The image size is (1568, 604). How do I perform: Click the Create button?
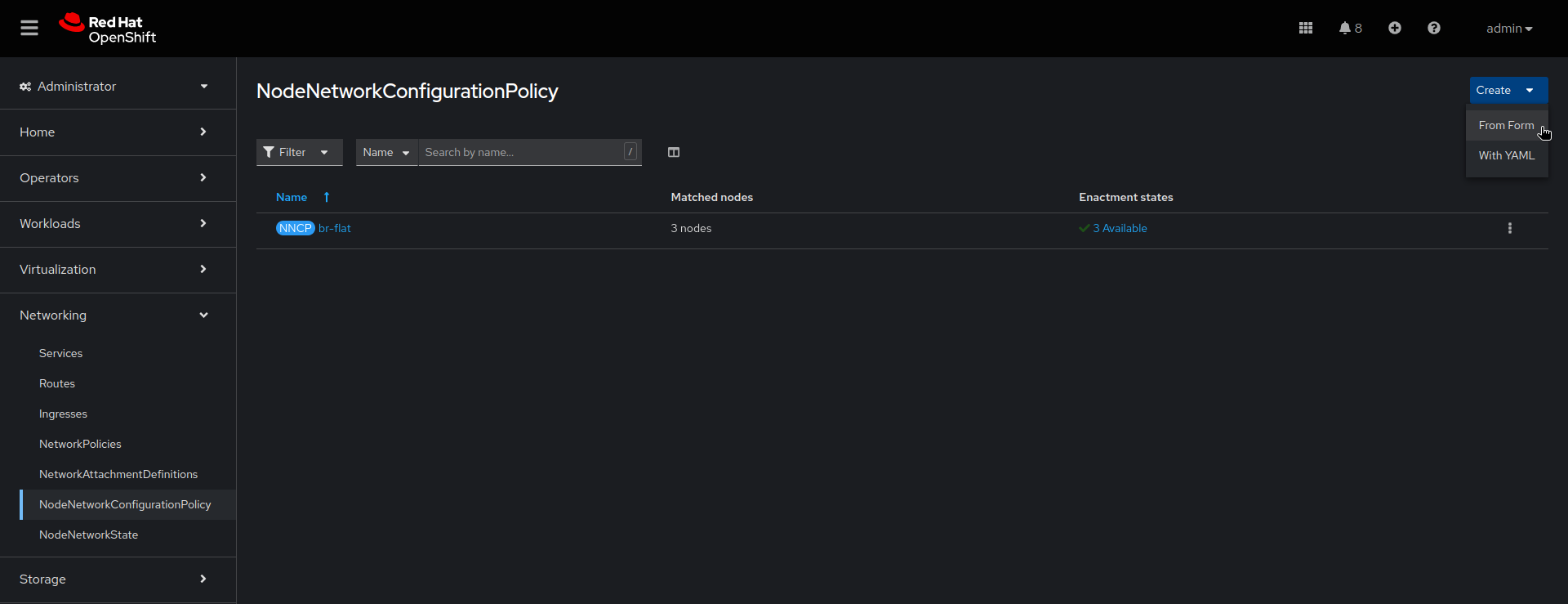click(x=1508, y=91)
